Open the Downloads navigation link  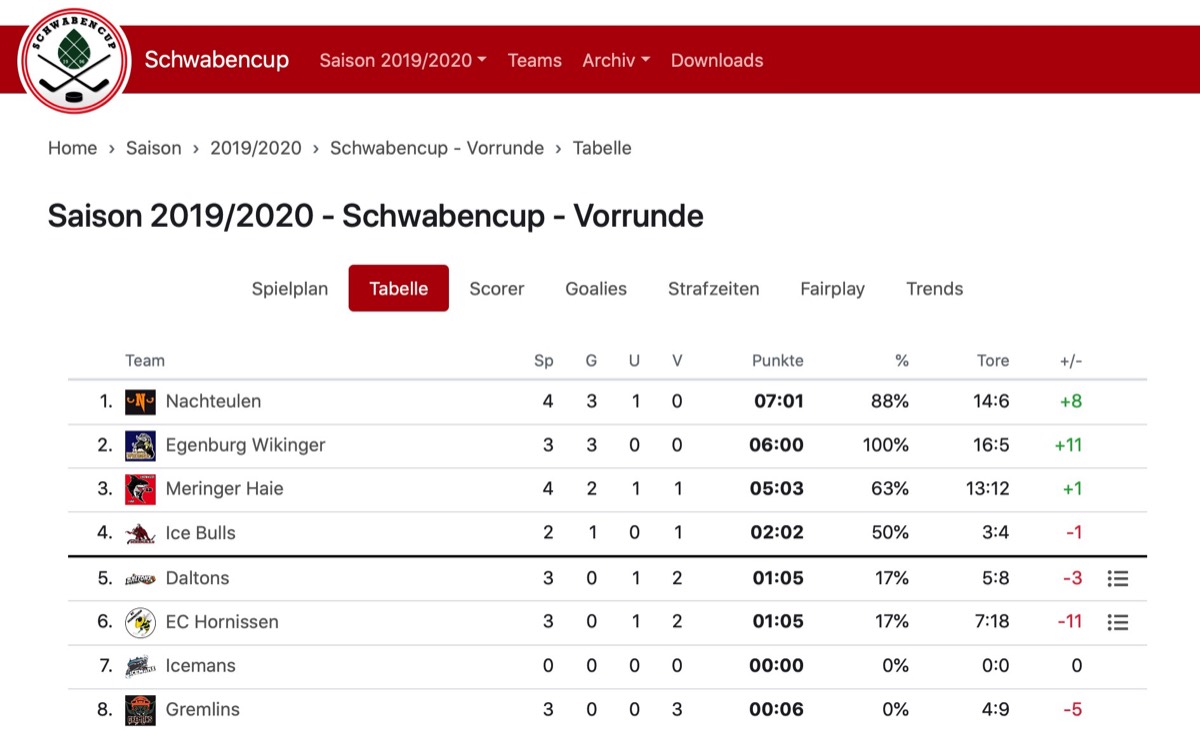[x=717, y=60]
